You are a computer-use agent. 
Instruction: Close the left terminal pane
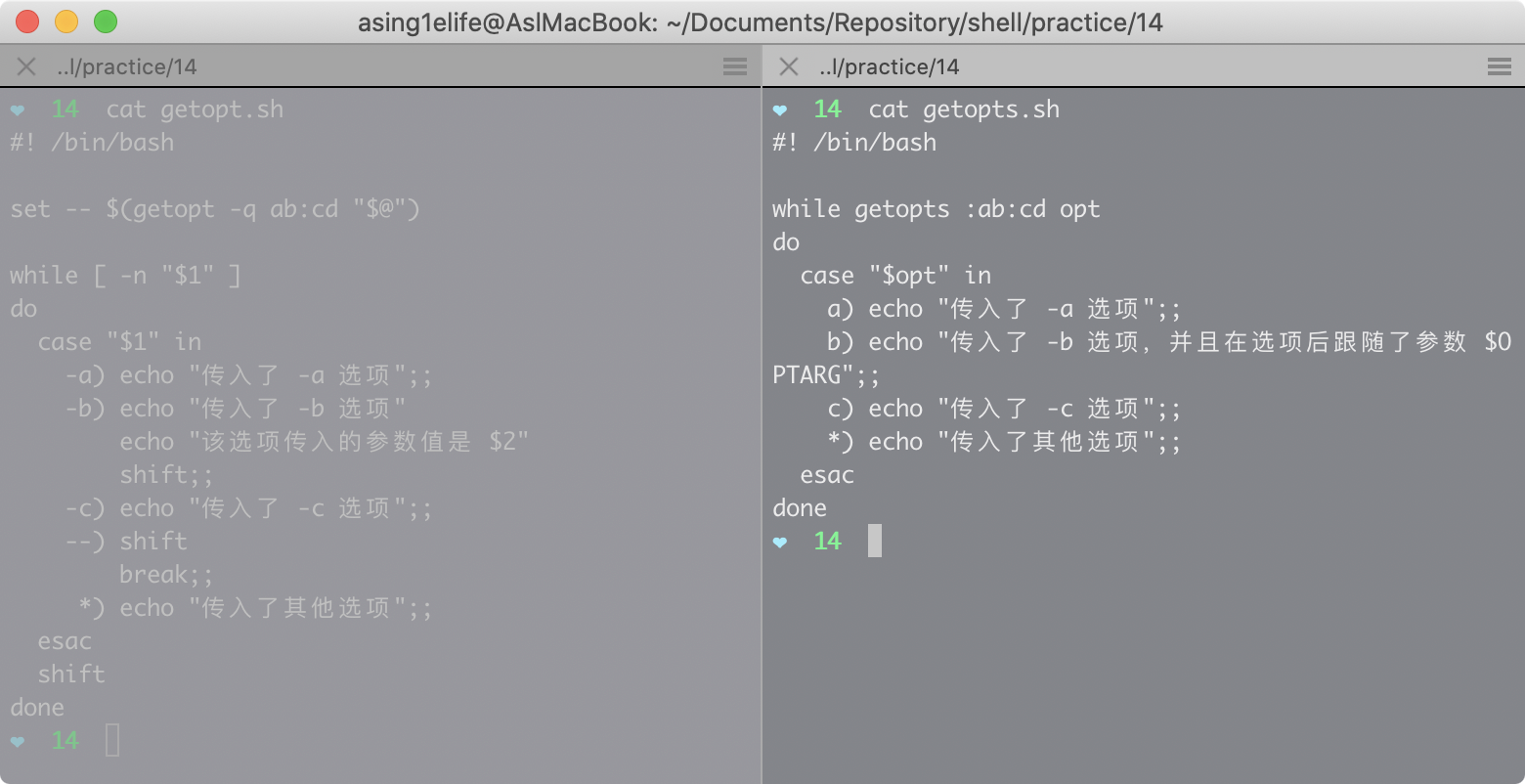click(26, 66)
